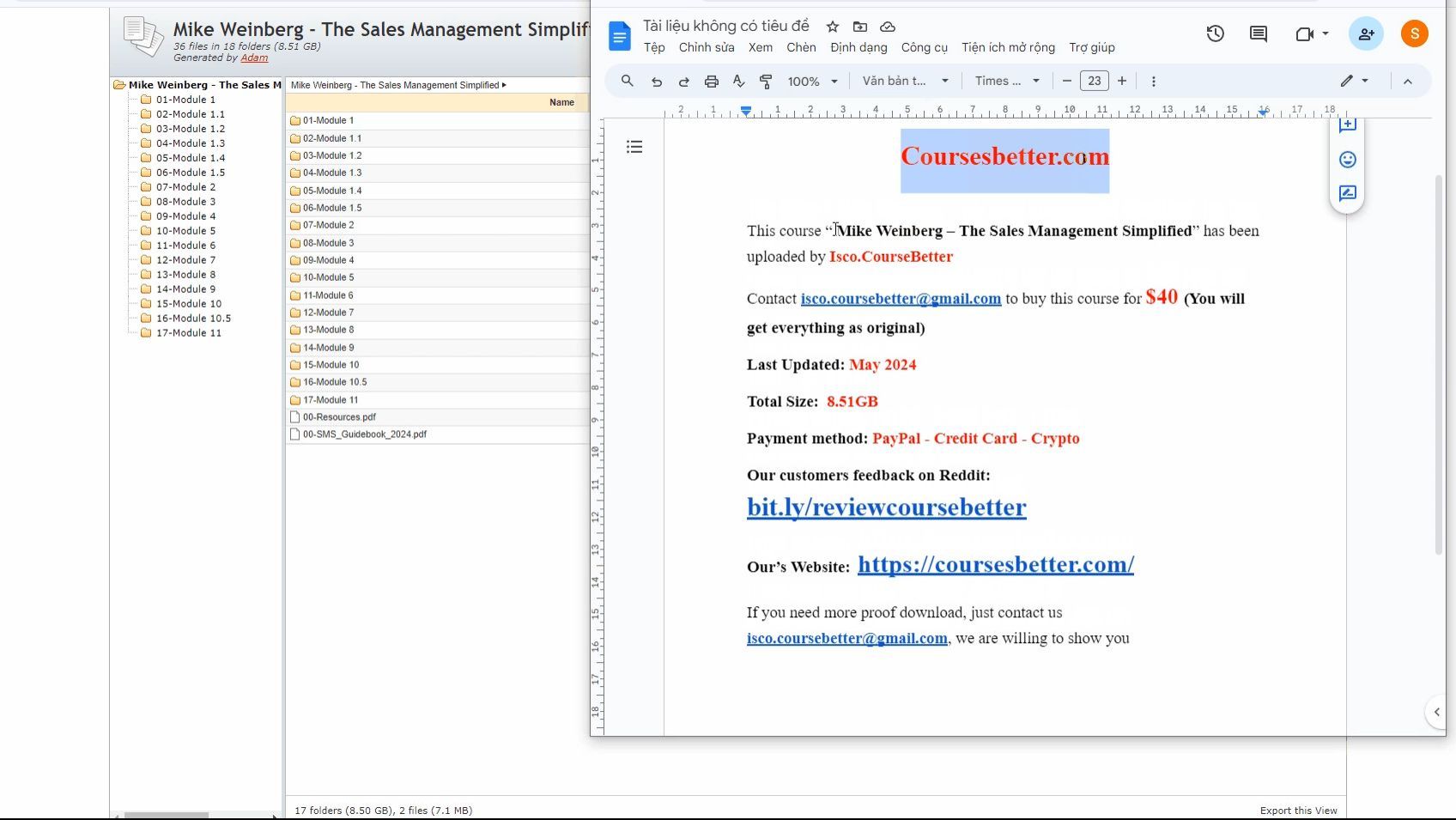Show the document outline list icon
1456x820 pixels.
tap(634, 147)
